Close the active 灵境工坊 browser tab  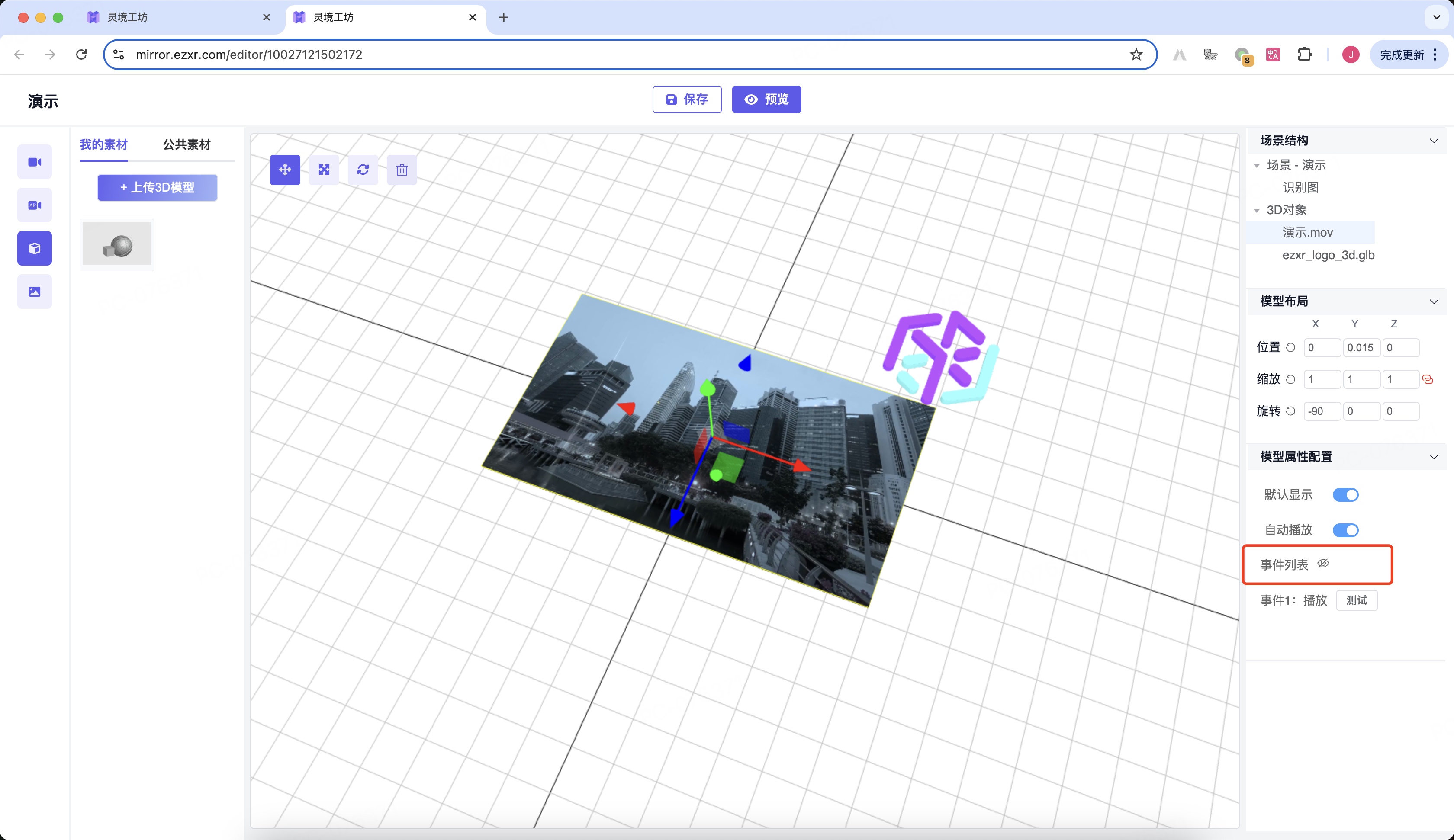(473, 17)
